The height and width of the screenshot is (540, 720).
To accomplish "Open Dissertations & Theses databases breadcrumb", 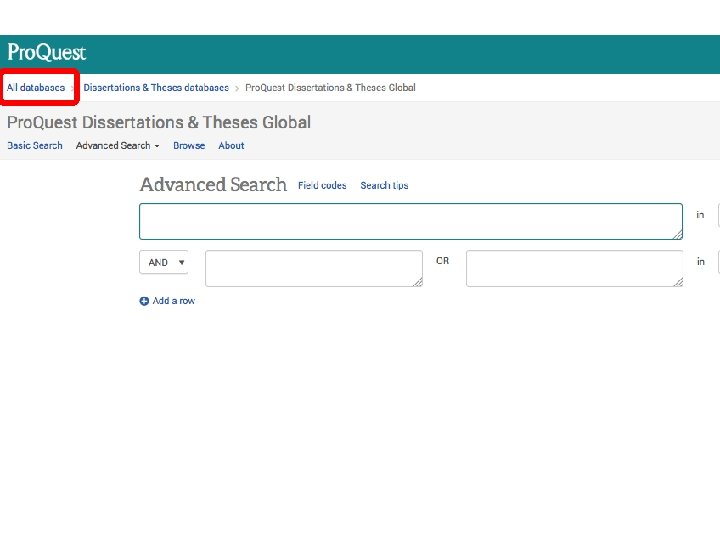I will tap(156, 87).
